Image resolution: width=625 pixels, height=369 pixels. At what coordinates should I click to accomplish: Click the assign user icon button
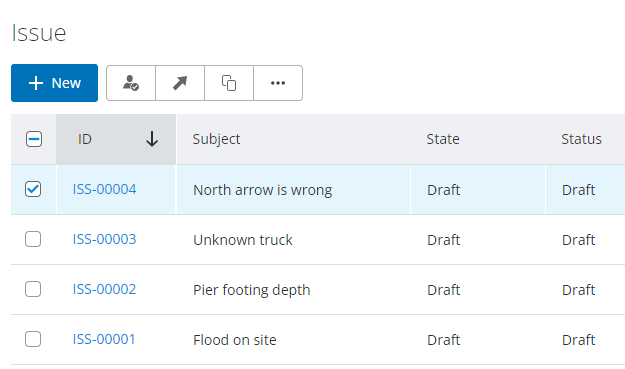click(x=131, y=83)
